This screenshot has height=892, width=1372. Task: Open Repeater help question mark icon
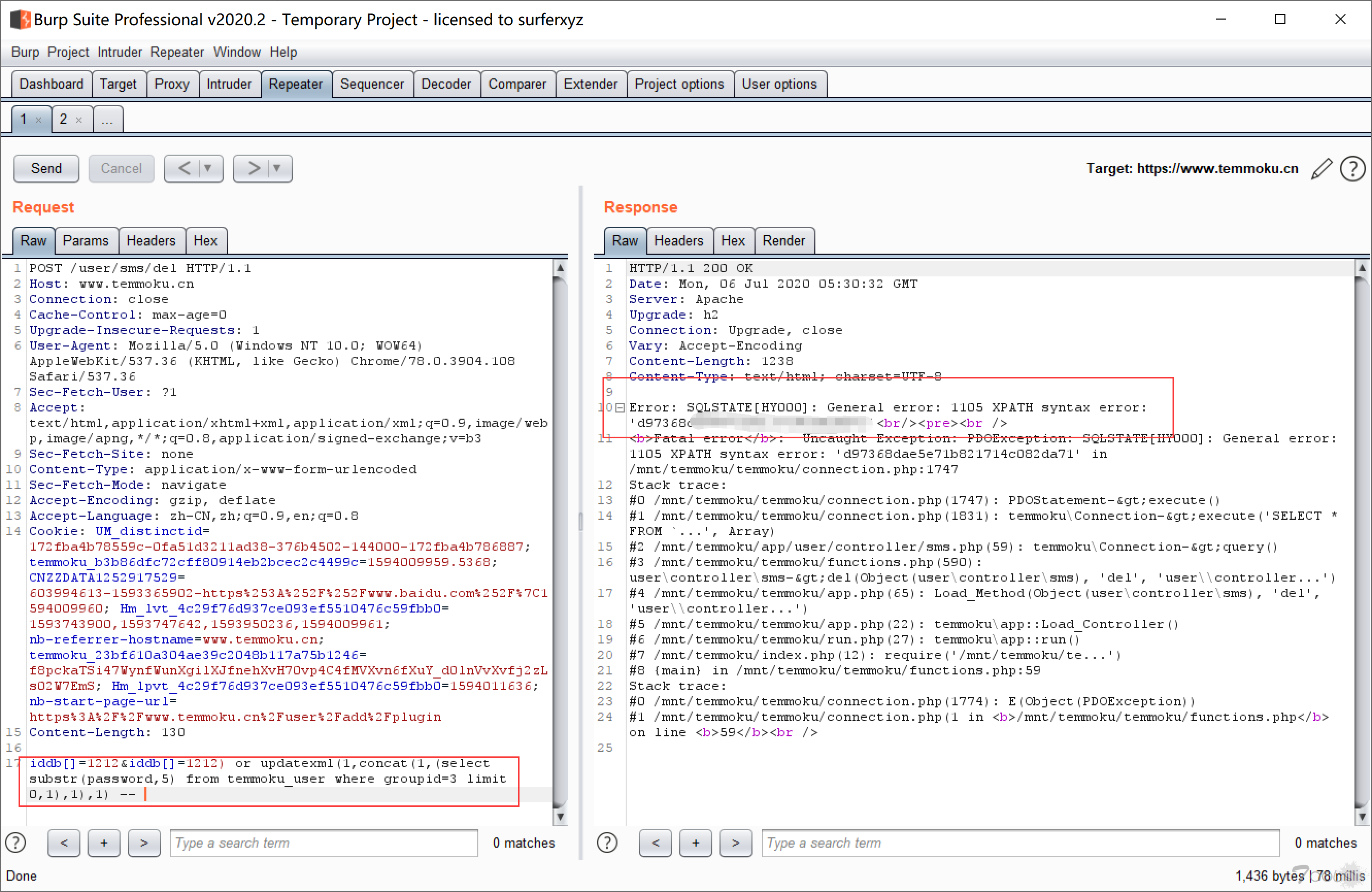click(x=1352, y=169)
